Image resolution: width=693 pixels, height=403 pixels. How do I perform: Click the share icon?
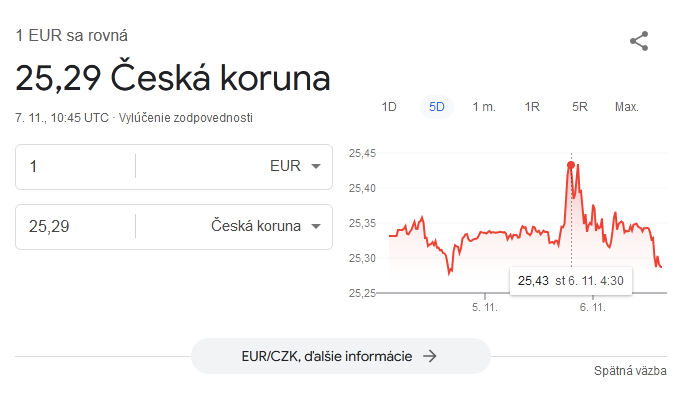pyautogui.click(x=639, y=41)
